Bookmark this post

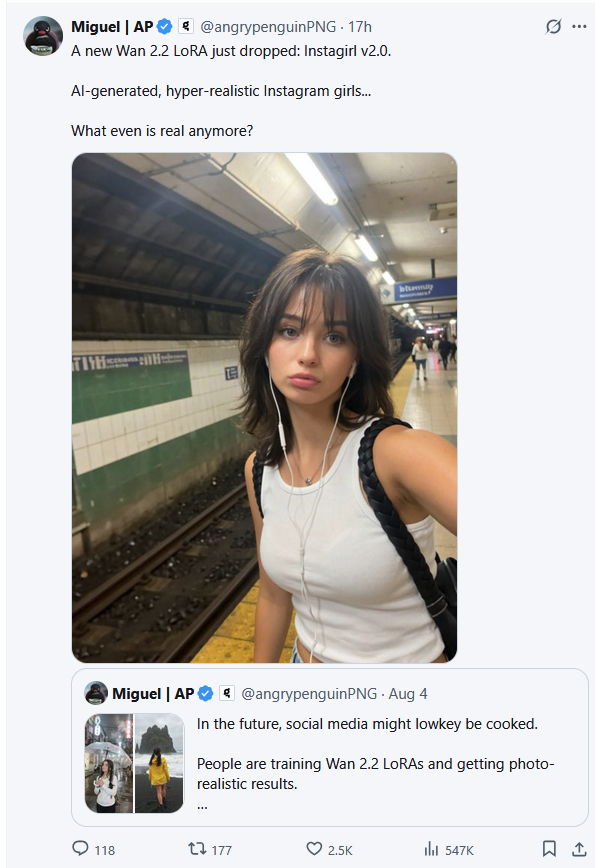pos(549,848)
